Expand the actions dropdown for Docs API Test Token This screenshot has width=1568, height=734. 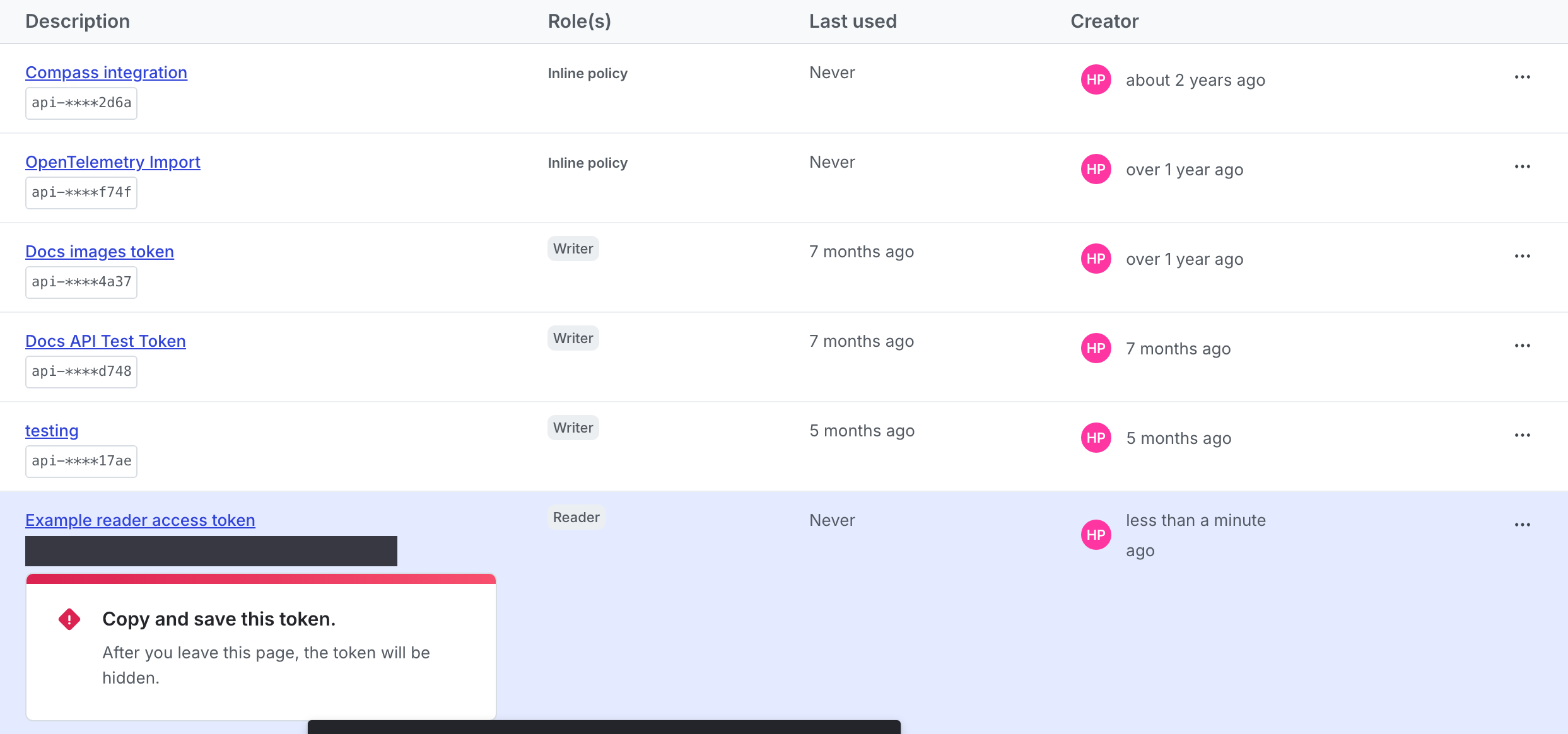click(1523, 345)
